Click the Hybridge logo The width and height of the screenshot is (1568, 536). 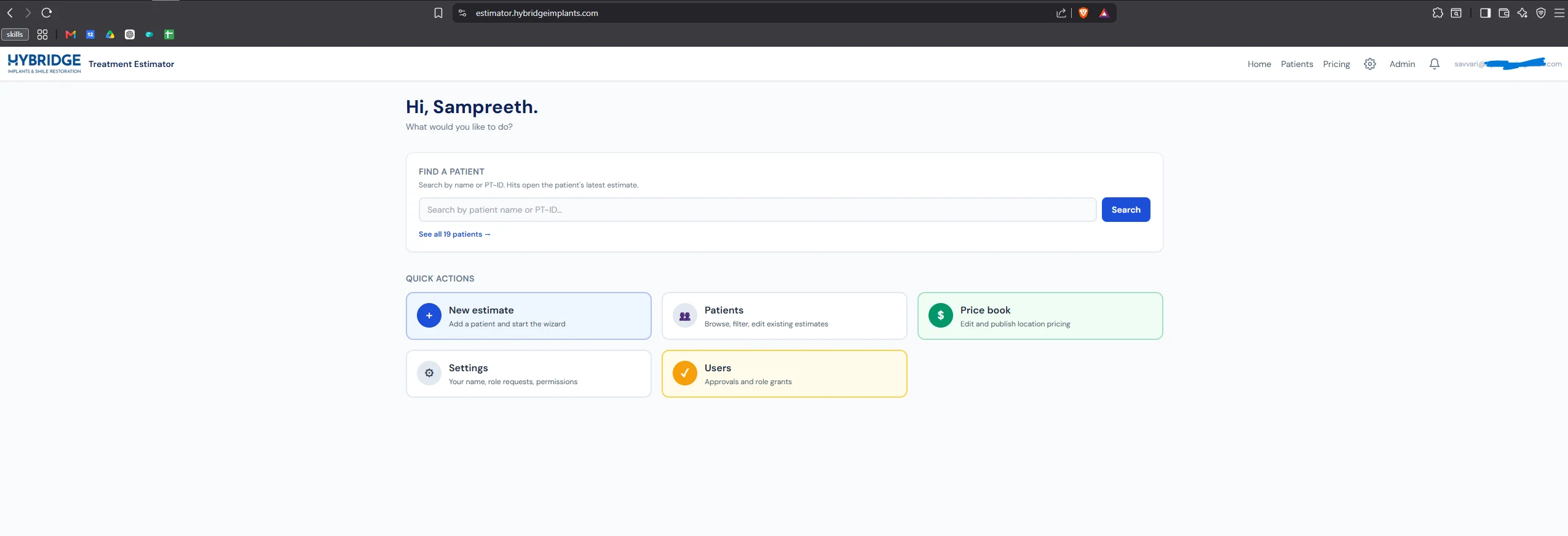[x=44, y=63]
